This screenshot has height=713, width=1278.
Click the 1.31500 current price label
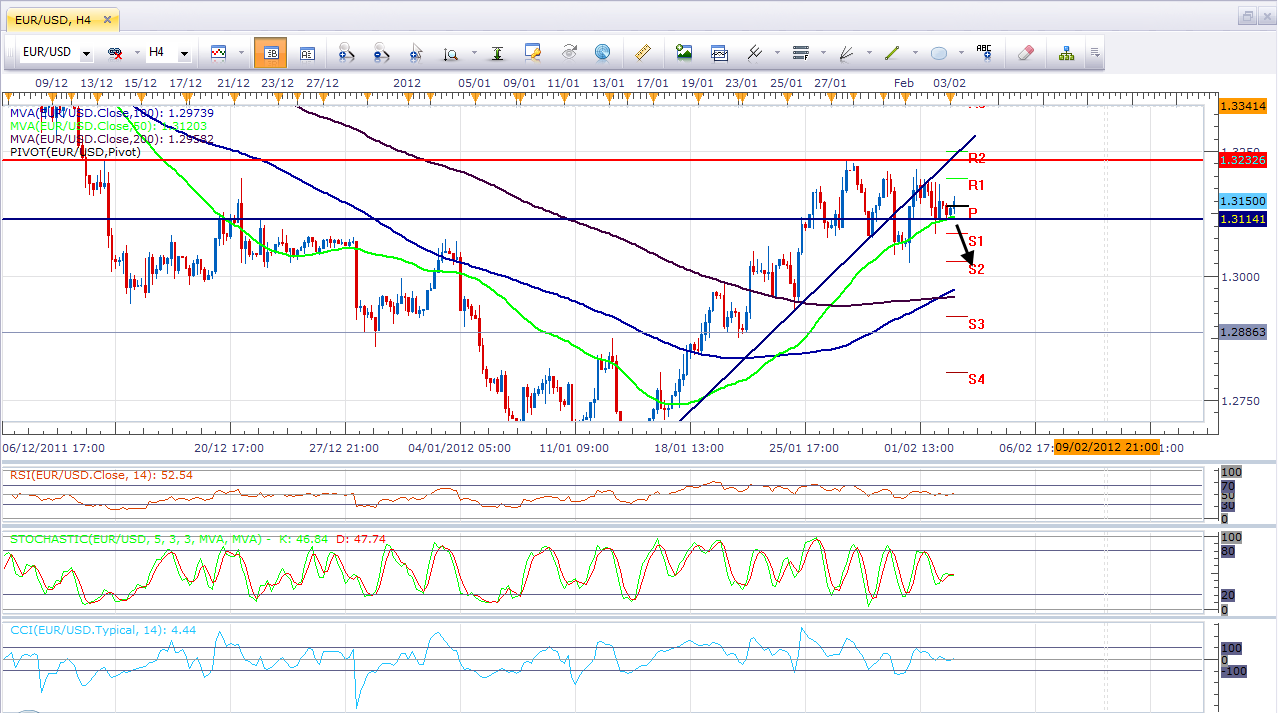[x=1243, y=201]
